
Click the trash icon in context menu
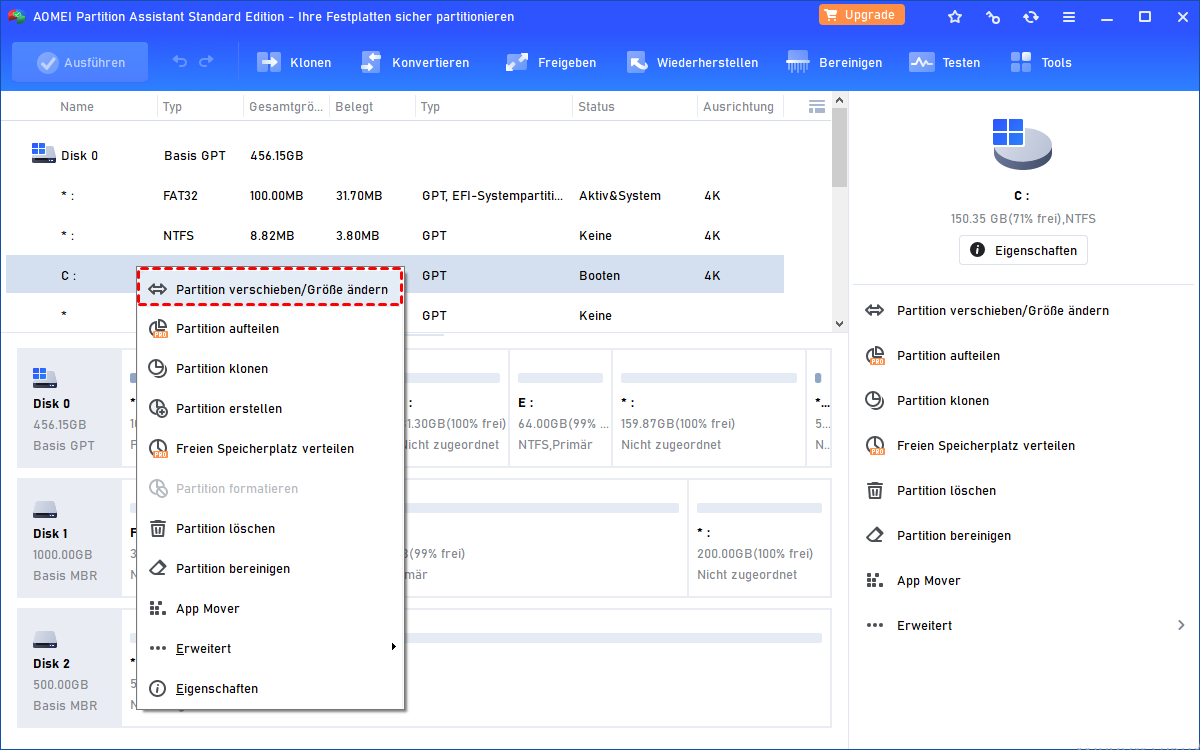(x=157, y=528)
